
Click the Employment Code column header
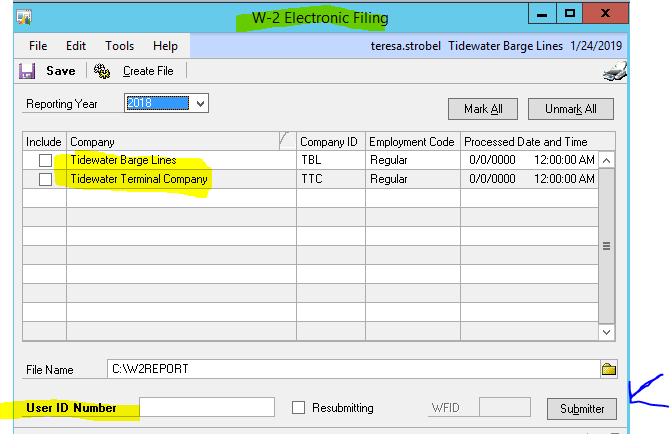click(413, 141)
